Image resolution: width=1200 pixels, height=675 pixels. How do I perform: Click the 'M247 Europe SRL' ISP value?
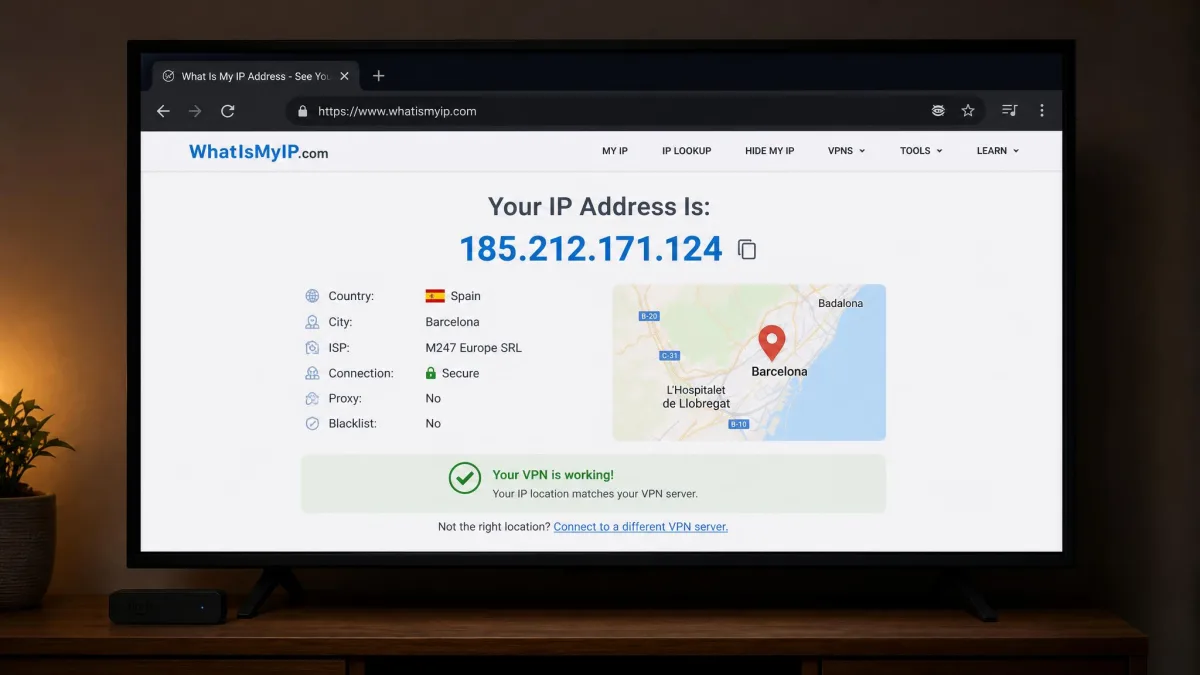click(x=474, y=348)
